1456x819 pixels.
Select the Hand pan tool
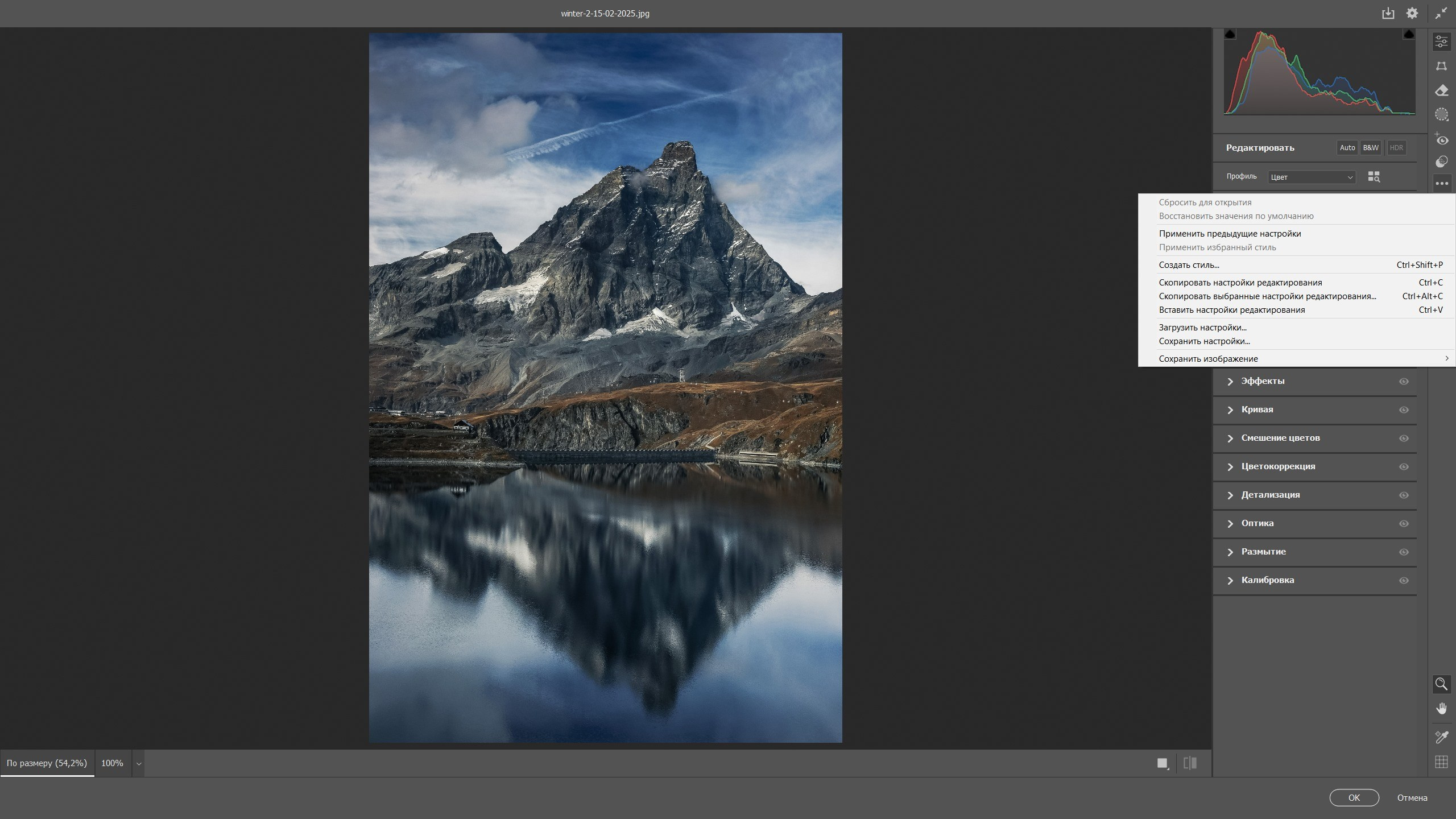pyautogui.click(x=1441, y=709)
